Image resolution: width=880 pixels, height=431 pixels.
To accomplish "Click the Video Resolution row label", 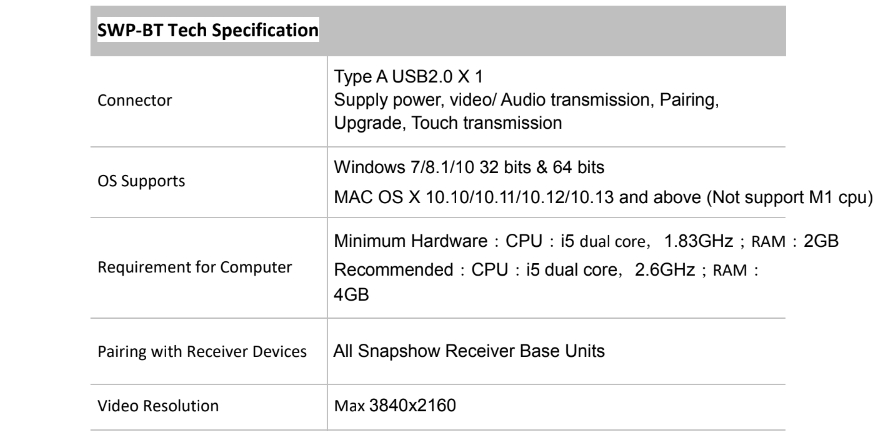I will [158, 406].
